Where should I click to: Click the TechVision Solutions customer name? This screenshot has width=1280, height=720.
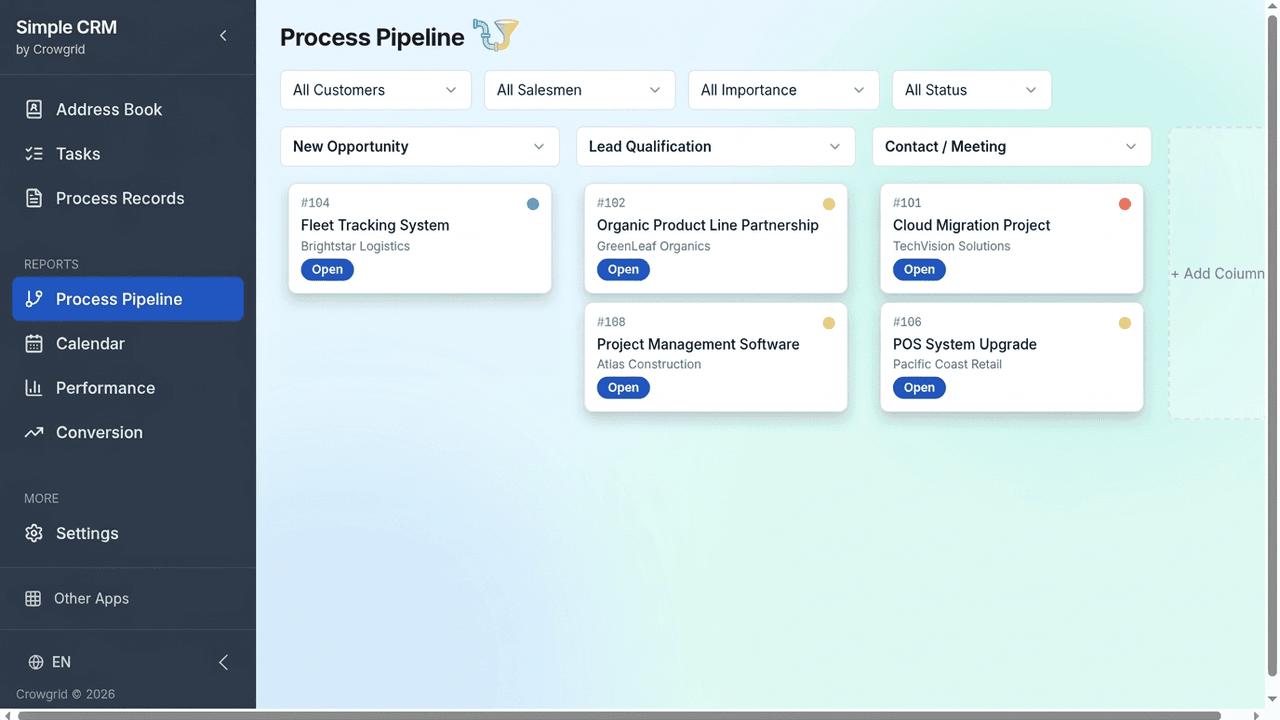(951, 246)
